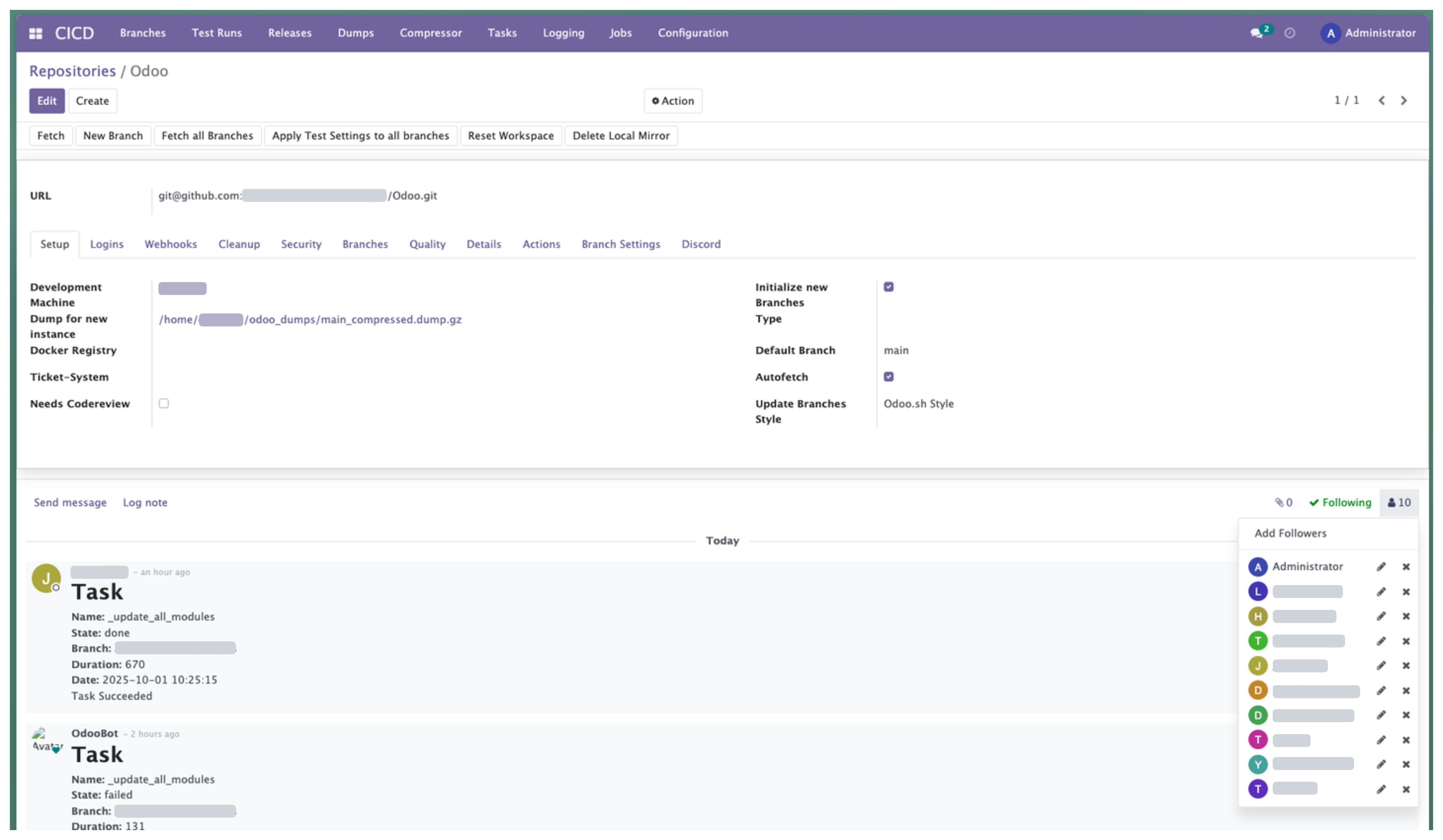Open the Compressor menu
This screenshot has width=1443, height=840.
tap(431, 33)
